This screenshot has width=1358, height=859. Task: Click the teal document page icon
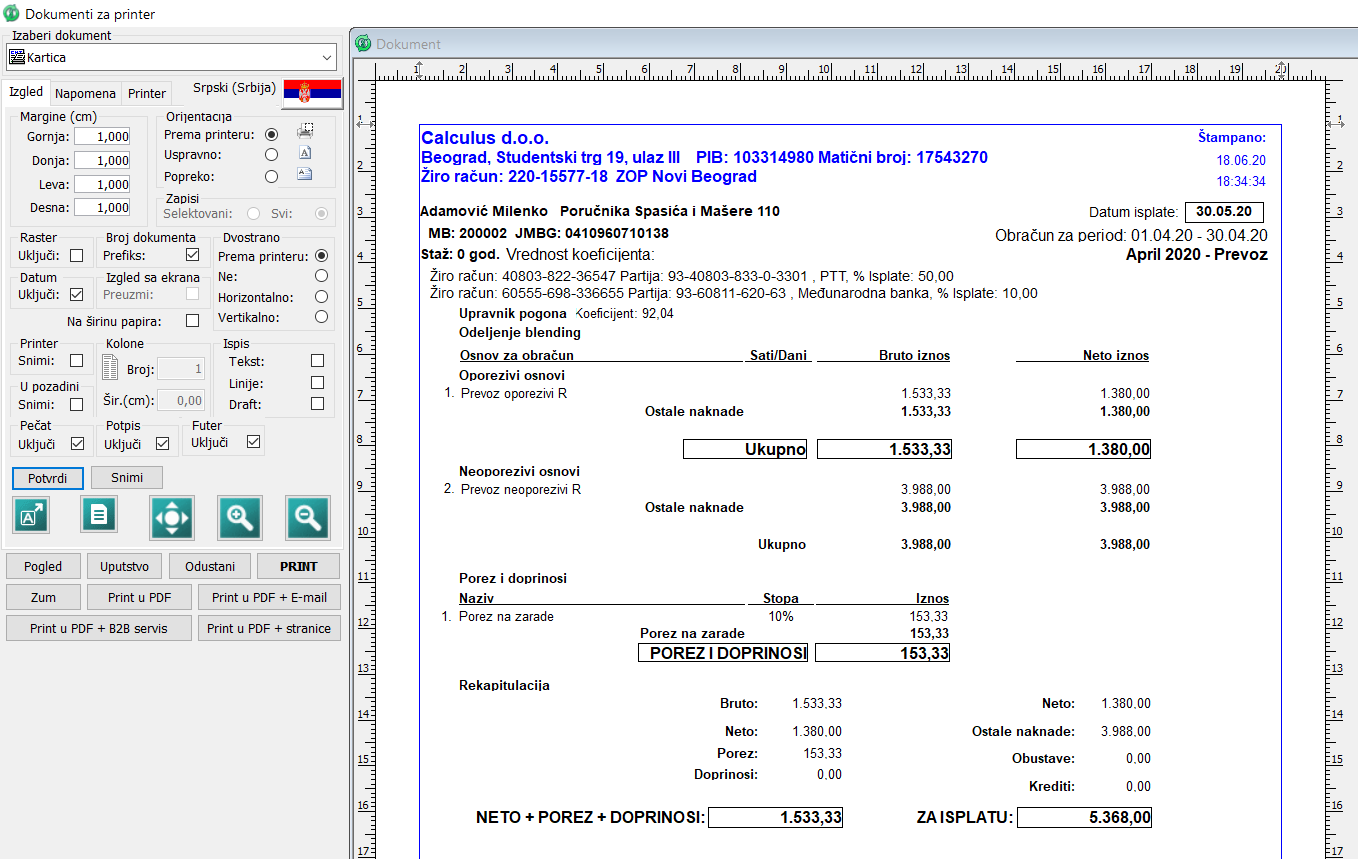point(99,516)
